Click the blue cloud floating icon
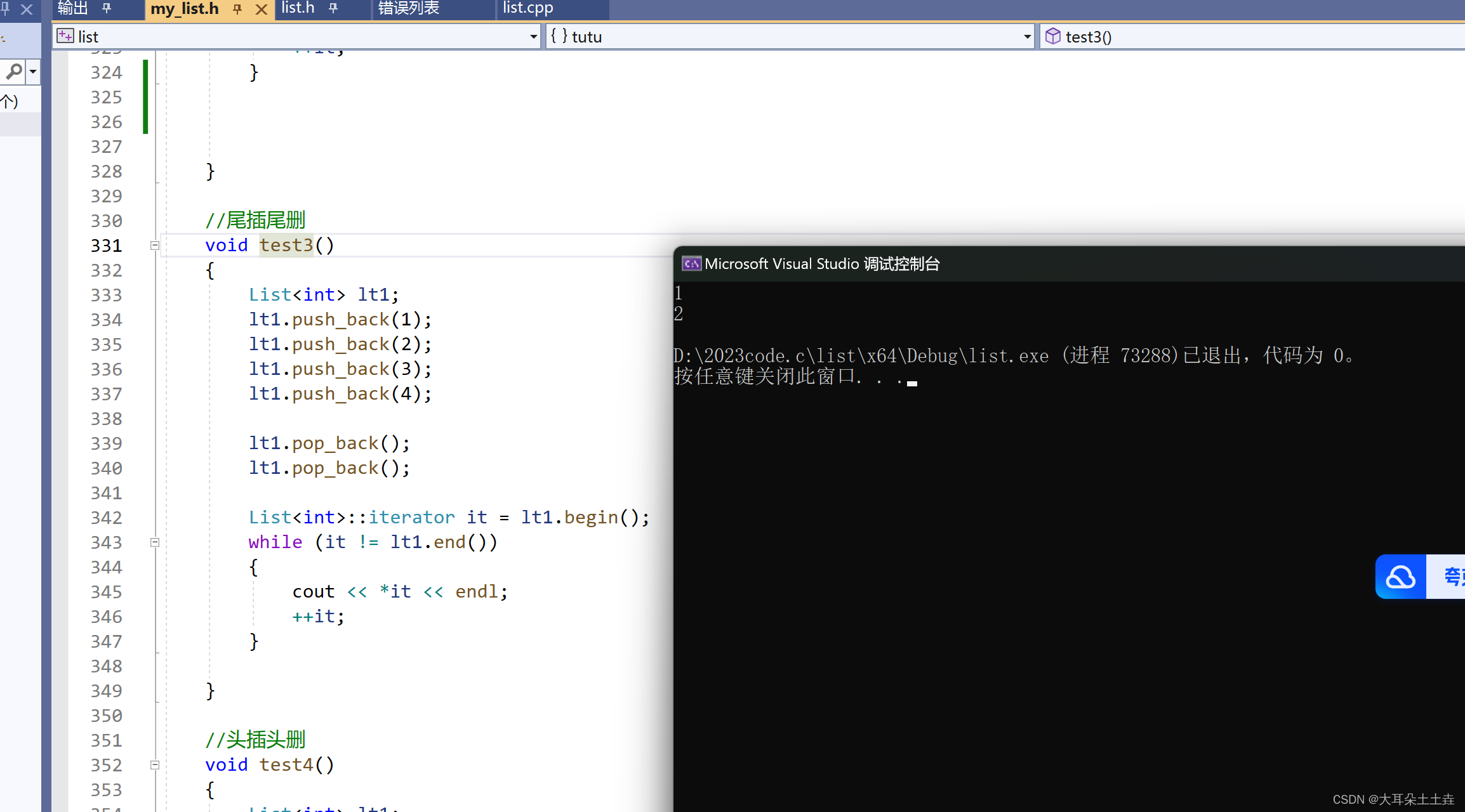Image resolution: width=1465 pixels, height=812 pixels. click(1400, 577)
